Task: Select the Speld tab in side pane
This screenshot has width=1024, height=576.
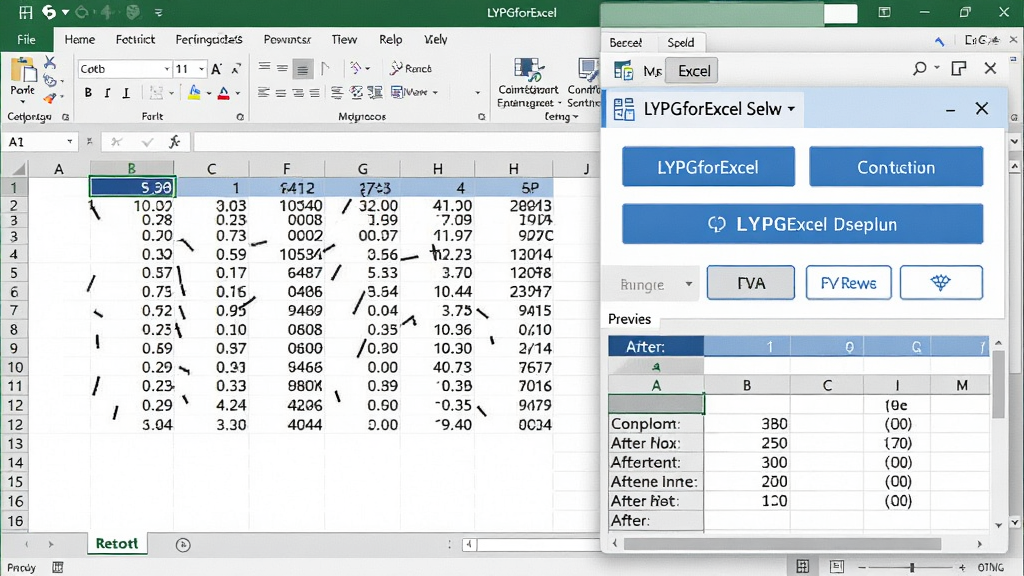Action: (680, 42)
